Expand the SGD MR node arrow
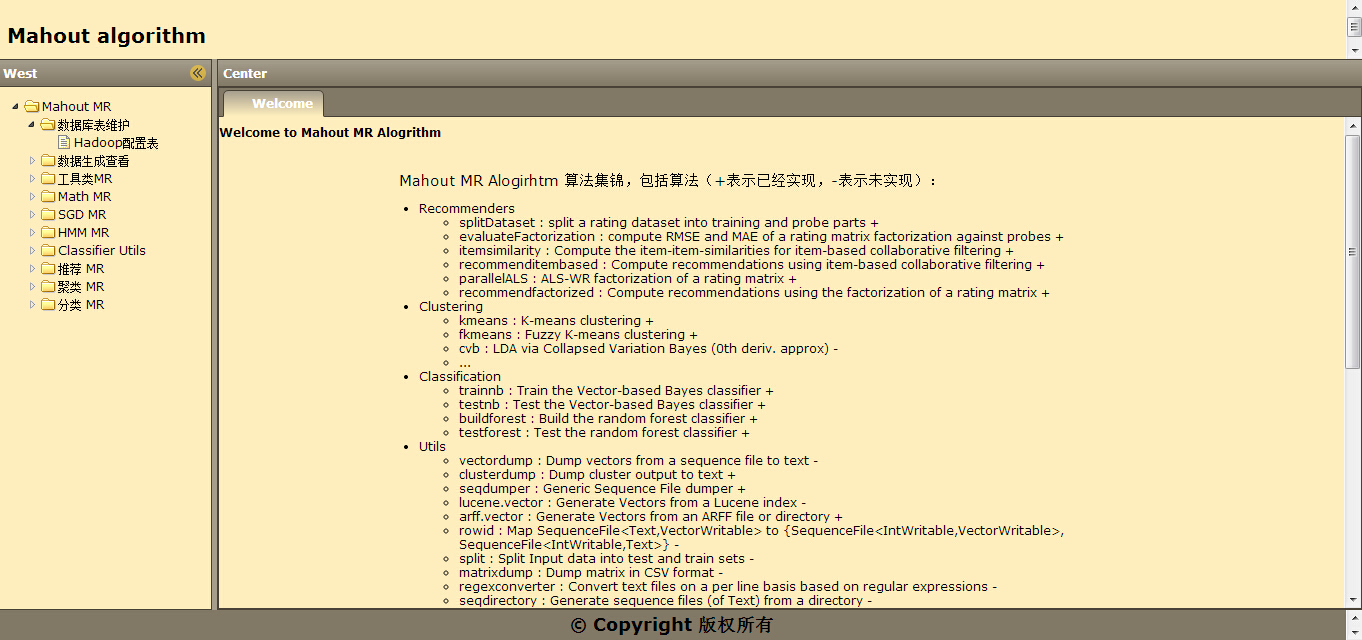The image size is (1362, 640). (32, 215)
